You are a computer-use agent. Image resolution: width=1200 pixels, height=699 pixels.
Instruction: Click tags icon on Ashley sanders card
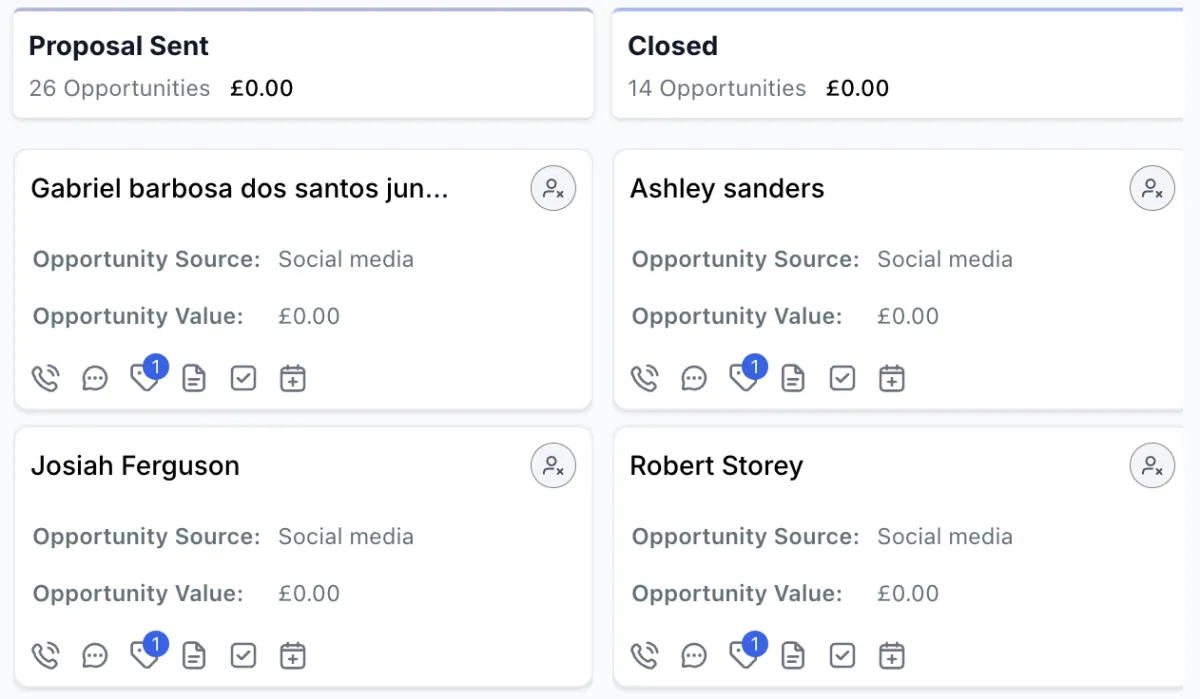(743, 378)
